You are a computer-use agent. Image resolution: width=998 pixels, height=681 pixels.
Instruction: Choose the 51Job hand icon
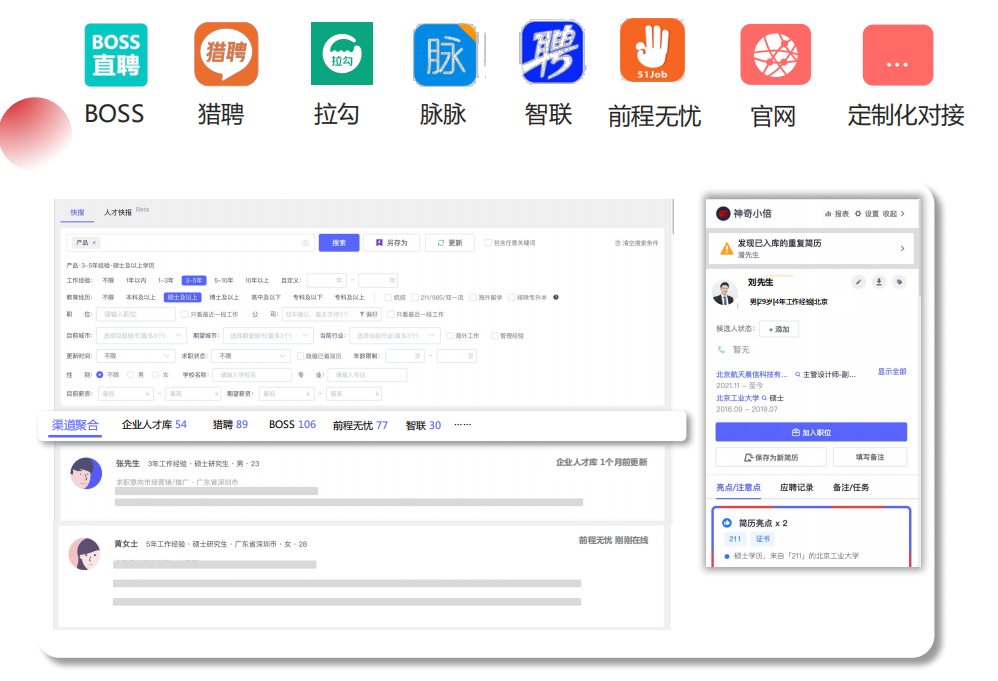[x=652, y=50]
